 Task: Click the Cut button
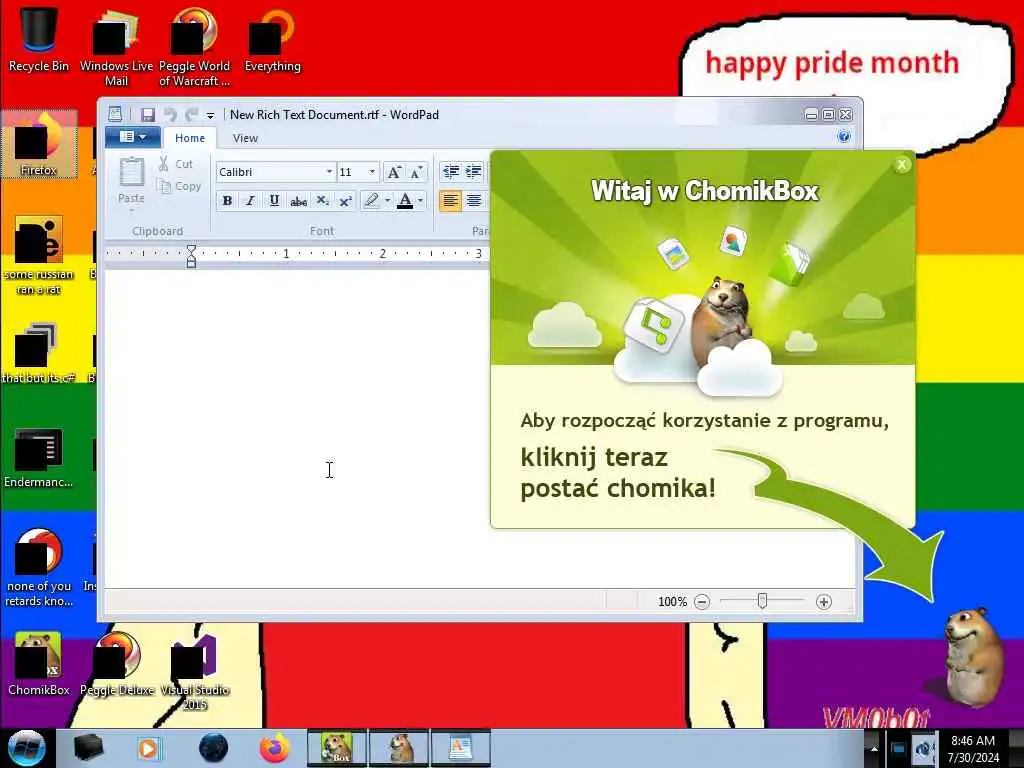point(176,164)
